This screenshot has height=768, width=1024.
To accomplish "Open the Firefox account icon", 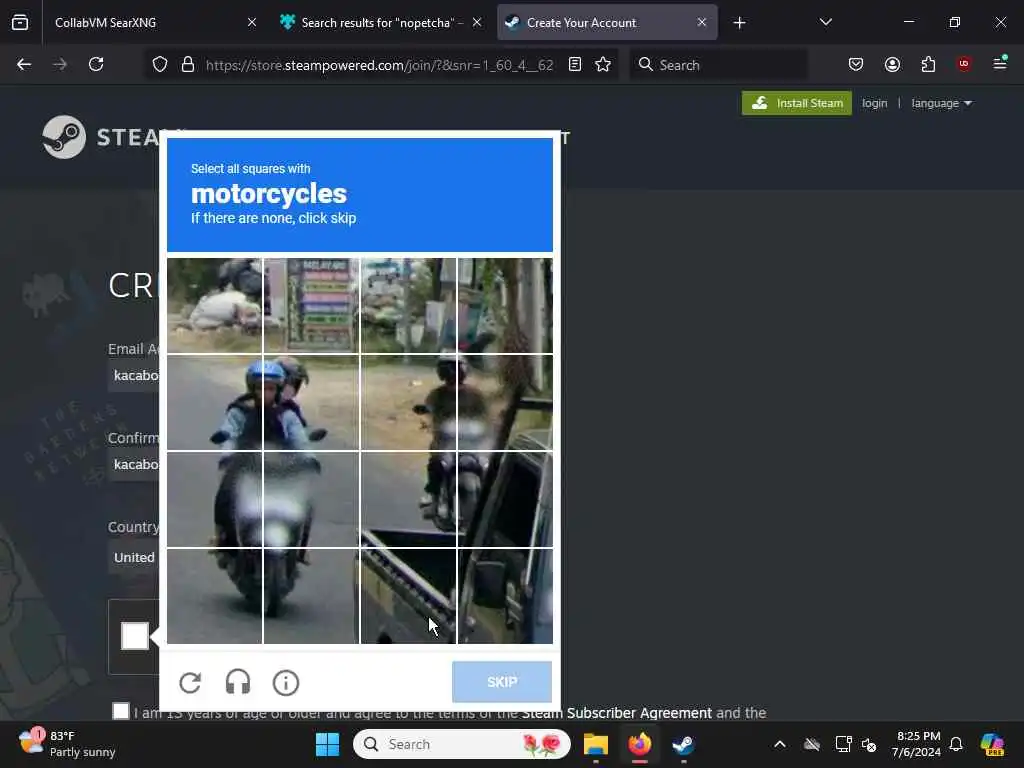I will (x=892, y=64).
